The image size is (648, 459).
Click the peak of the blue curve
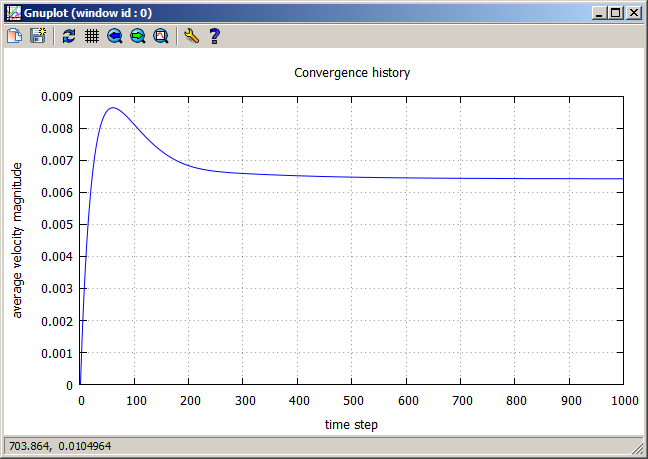tap(113, 108)
